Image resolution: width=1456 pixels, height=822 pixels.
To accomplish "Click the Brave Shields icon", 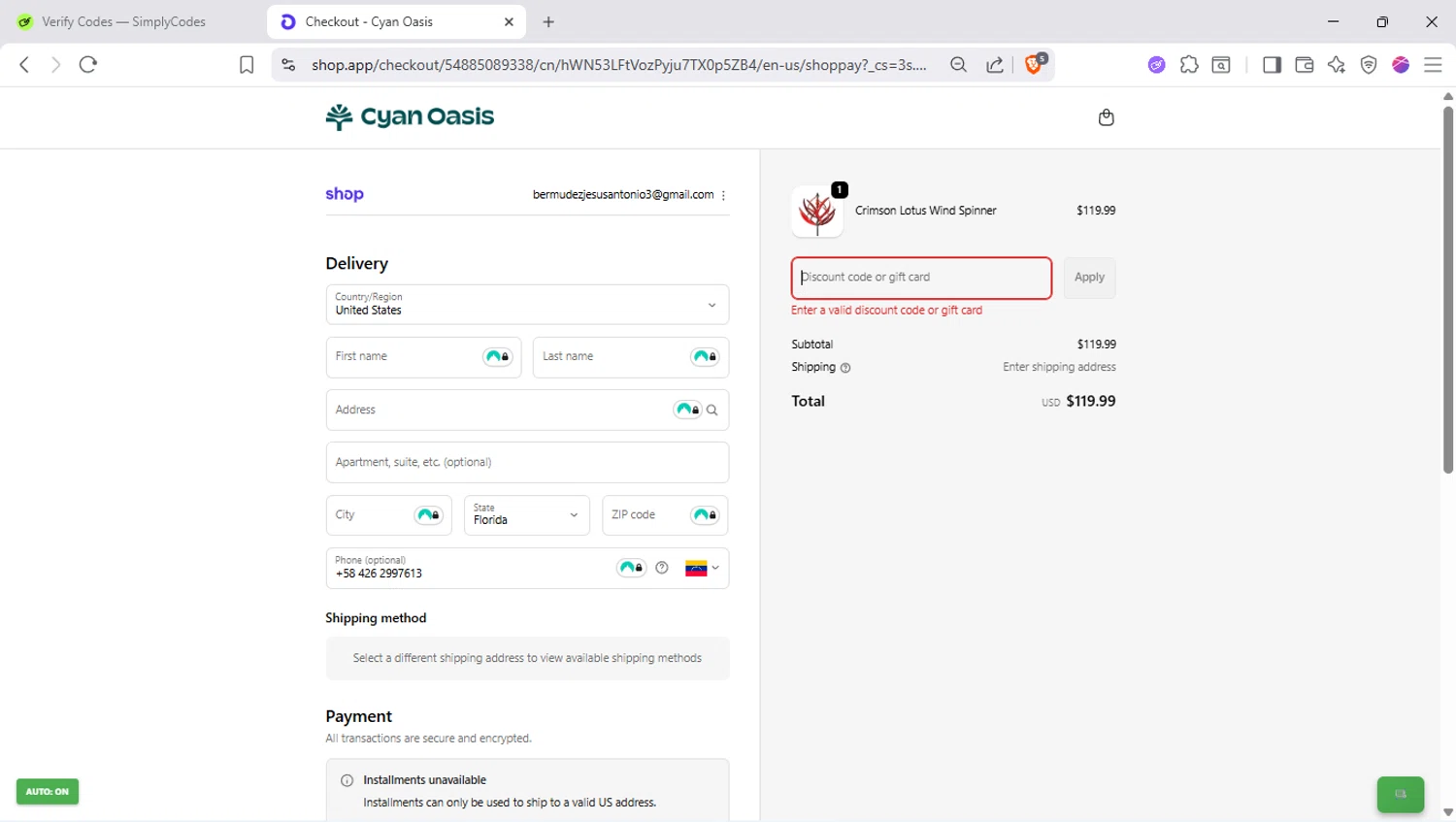I will click(x=1035, y=64).
